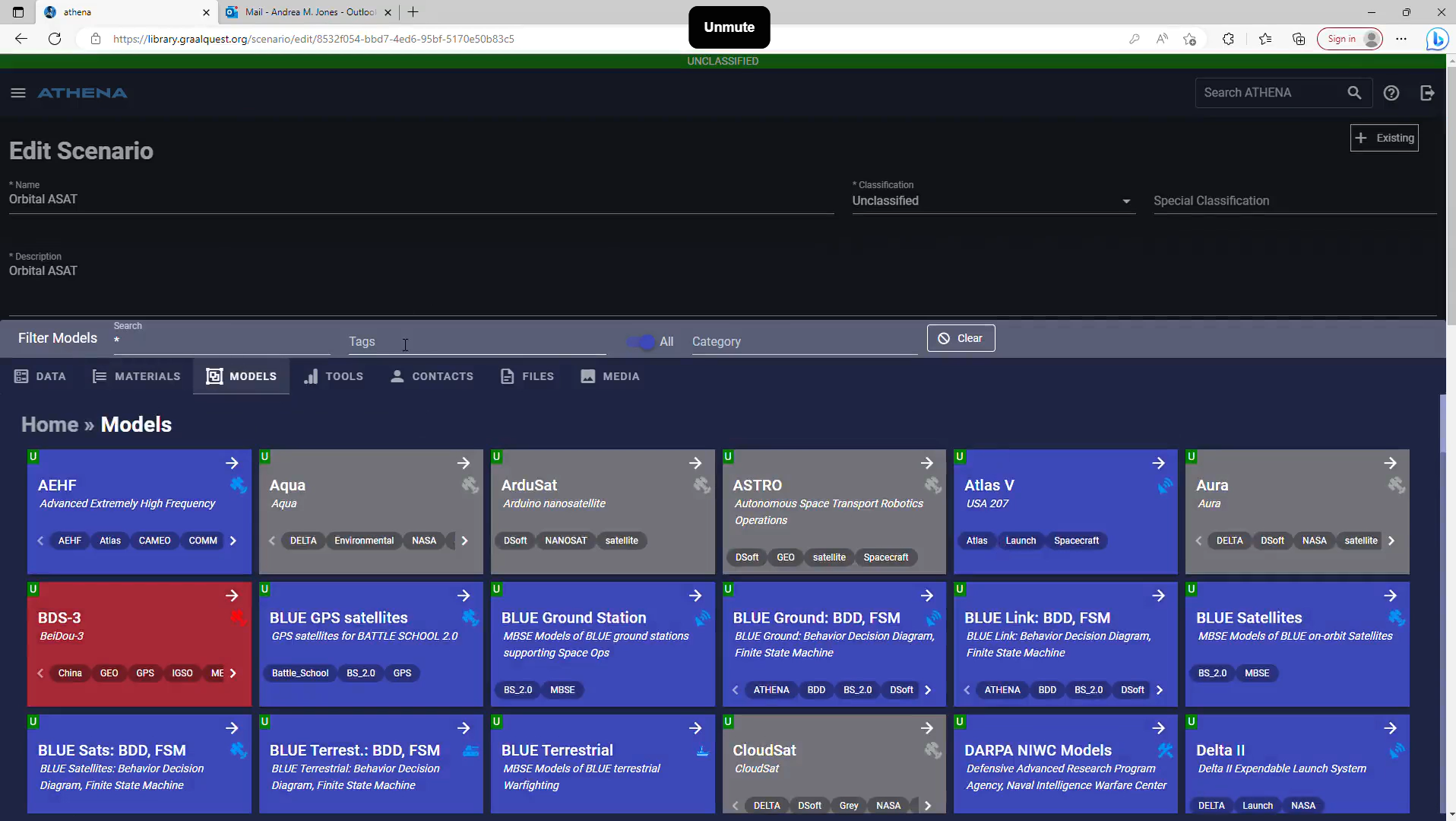Open browser extensions puzzle icon

click(1228, 39)
